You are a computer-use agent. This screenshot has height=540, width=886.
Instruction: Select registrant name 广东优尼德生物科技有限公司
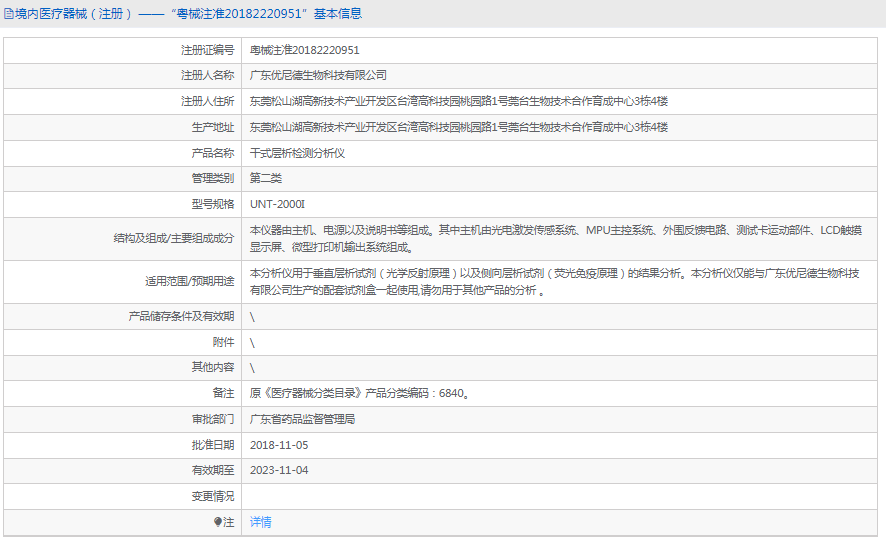(x=318, y=75)
